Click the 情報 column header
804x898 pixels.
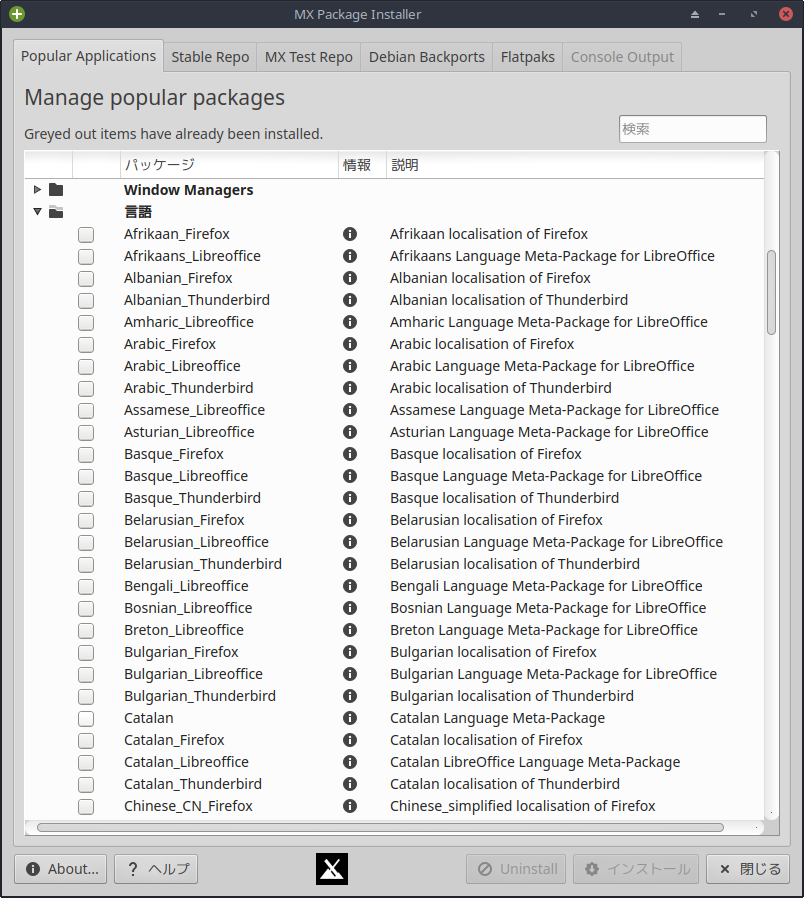pyautogui.click(x=362, y=165)
